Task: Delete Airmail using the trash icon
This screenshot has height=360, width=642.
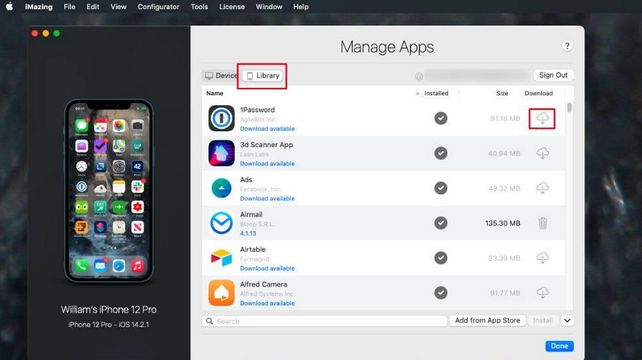Action: tap(543, 223)
